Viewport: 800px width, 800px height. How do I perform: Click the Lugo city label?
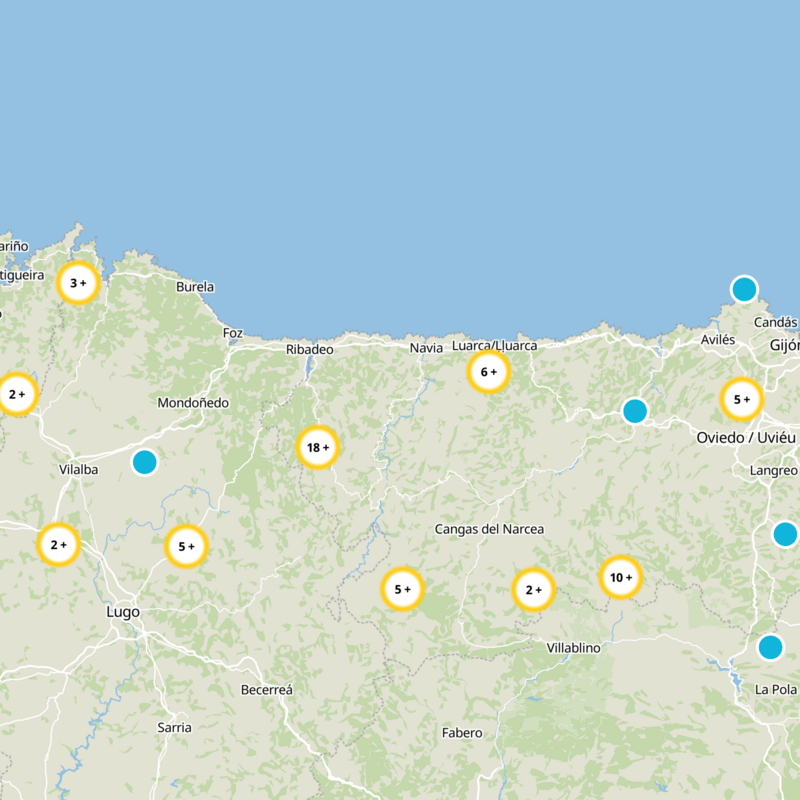[123, 612]
